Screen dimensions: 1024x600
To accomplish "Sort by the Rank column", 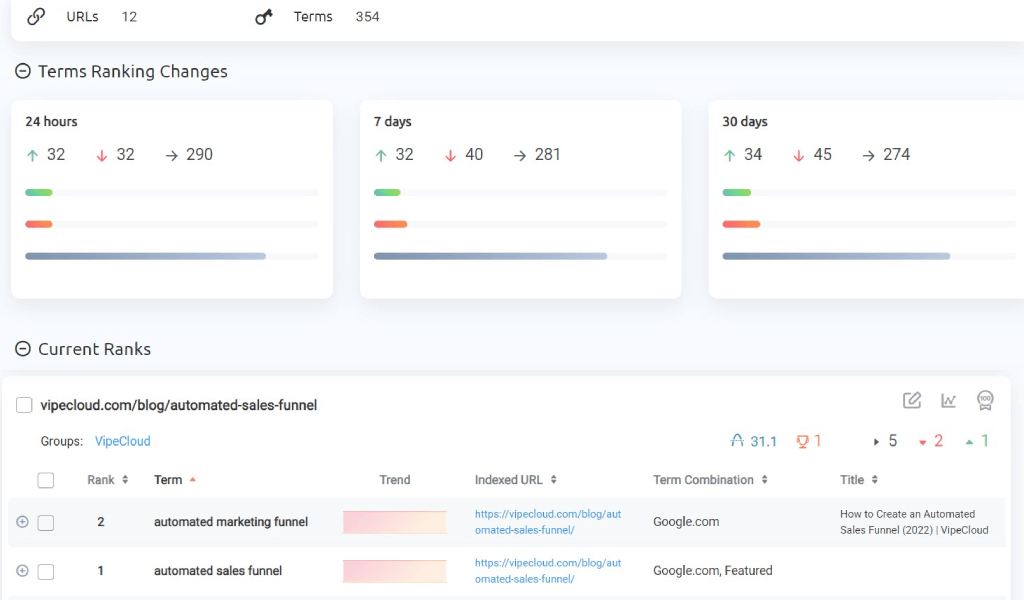I will tap(108, 480).
